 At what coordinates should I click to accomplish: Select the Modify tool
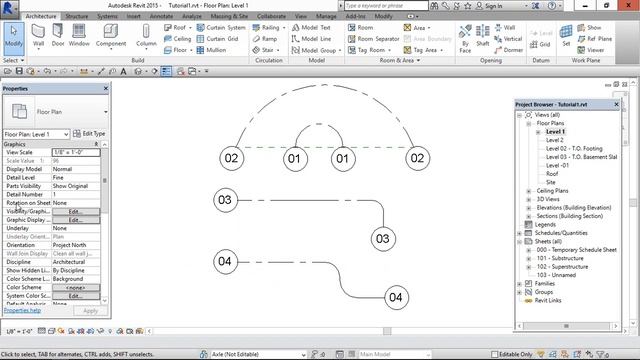pos(14,38)
